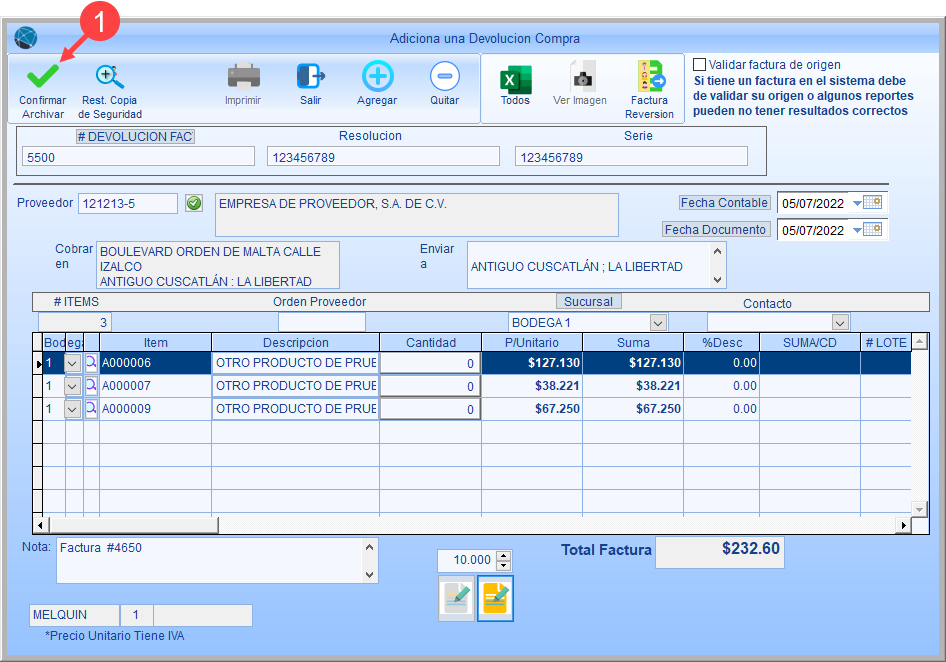Expand the Contacto dropdown

coord(840,322)
